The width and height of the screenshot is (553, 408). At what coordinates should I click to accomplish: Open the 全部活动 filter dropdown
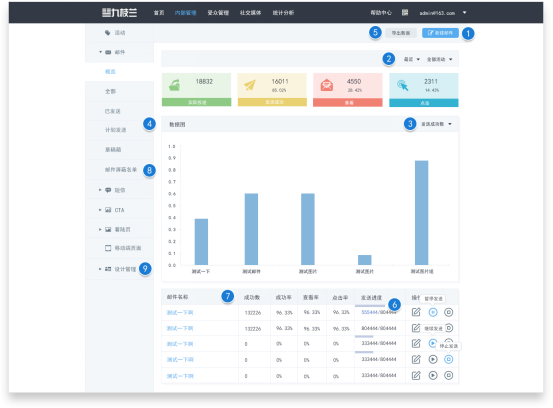[439, 59]
